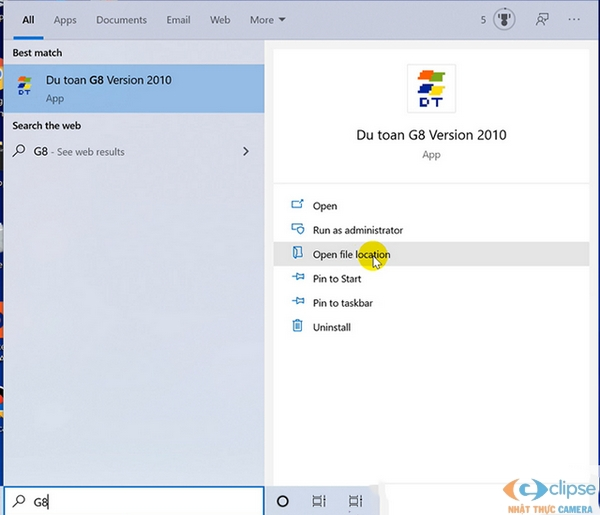Click the Pin to Start pin icon
This screenshot has height=515, width=600.
(298, 277)
